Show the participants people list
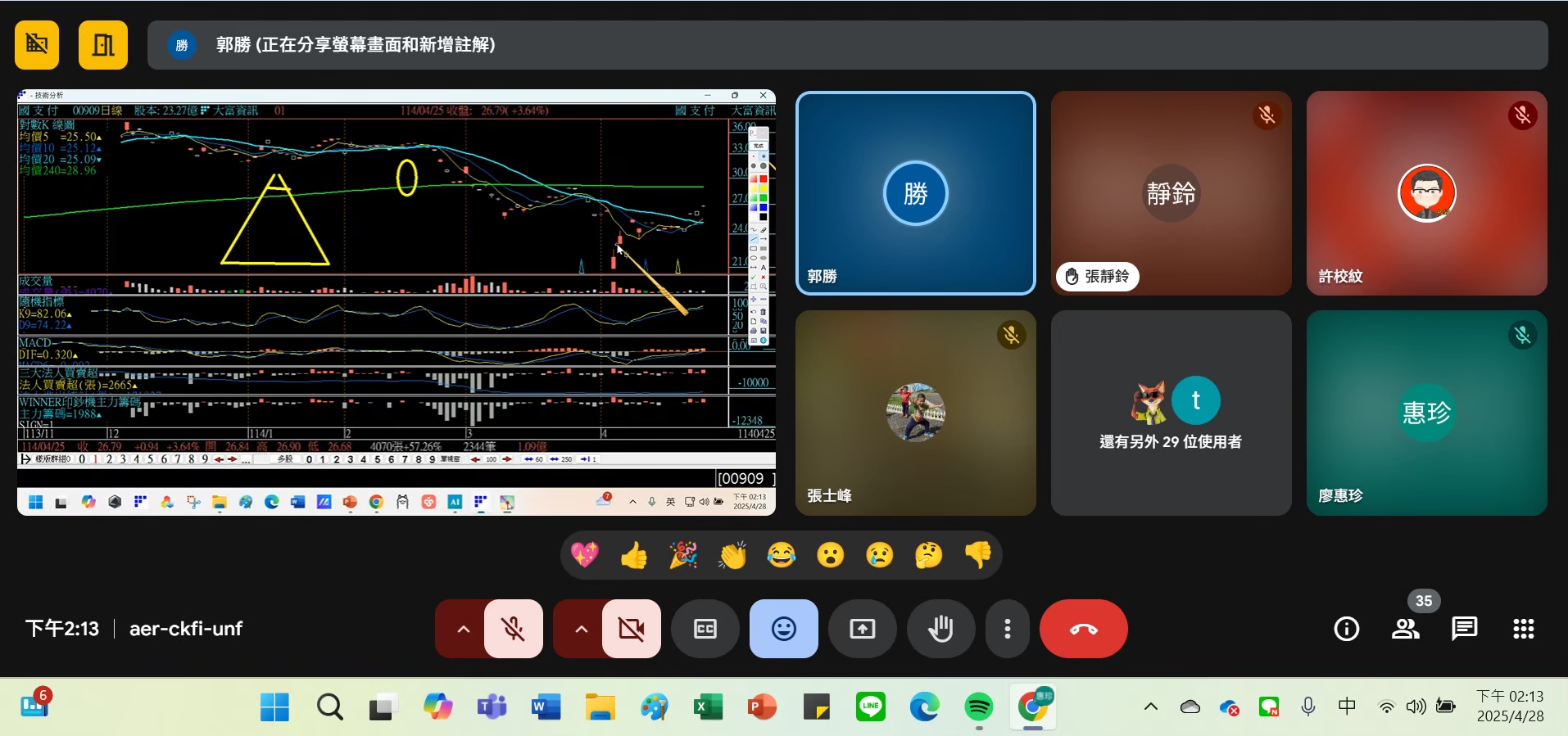The height and width of the screenshot is (736, 1568). 1406,629
